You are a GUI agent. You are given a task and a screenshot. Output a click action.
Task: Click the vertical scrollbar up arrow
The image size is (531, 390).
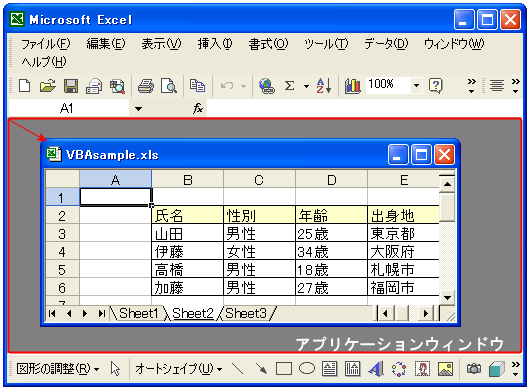click(x=447, y=184)
